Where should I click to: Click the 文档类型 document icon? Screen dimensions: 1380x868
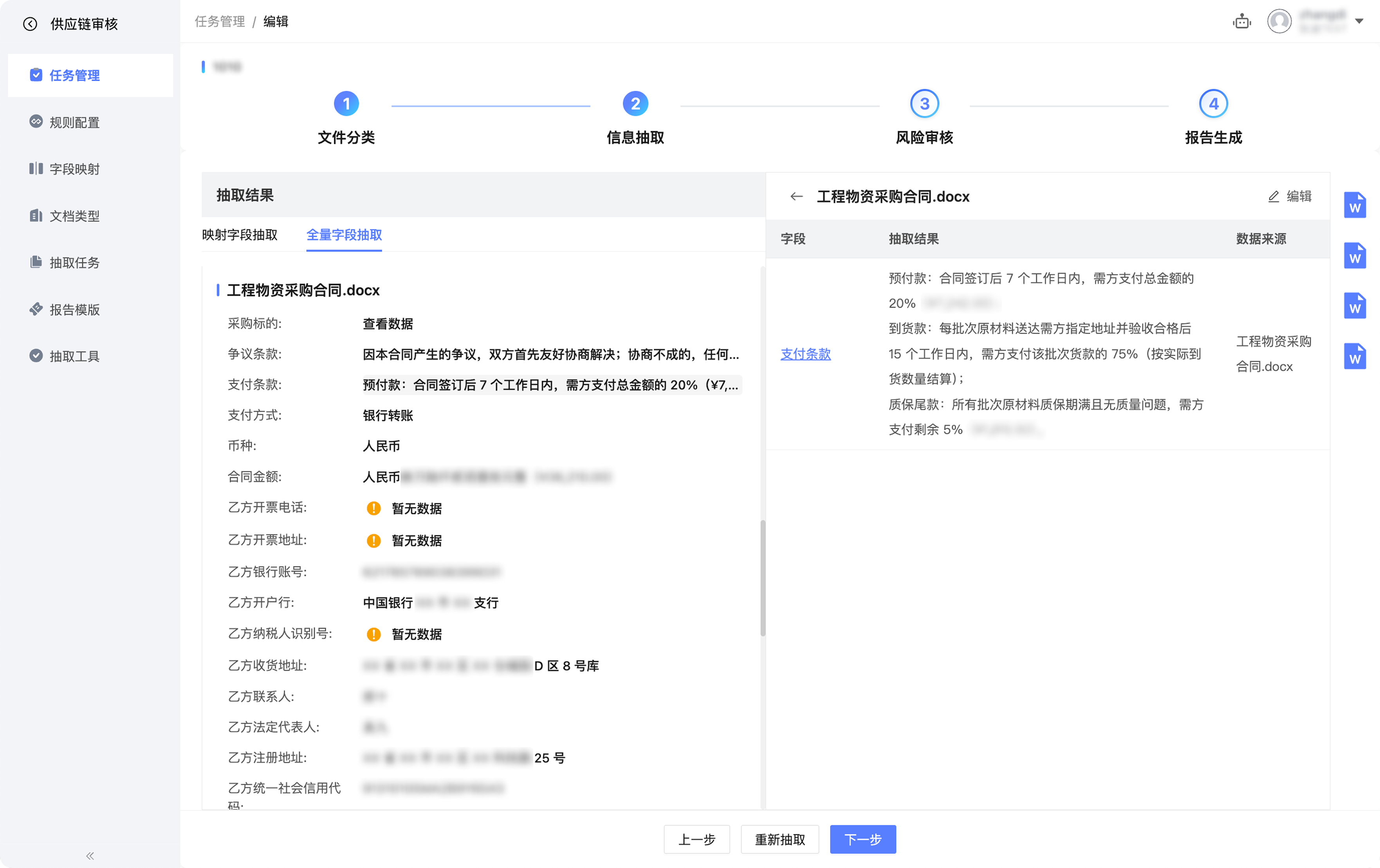point(36,216)
